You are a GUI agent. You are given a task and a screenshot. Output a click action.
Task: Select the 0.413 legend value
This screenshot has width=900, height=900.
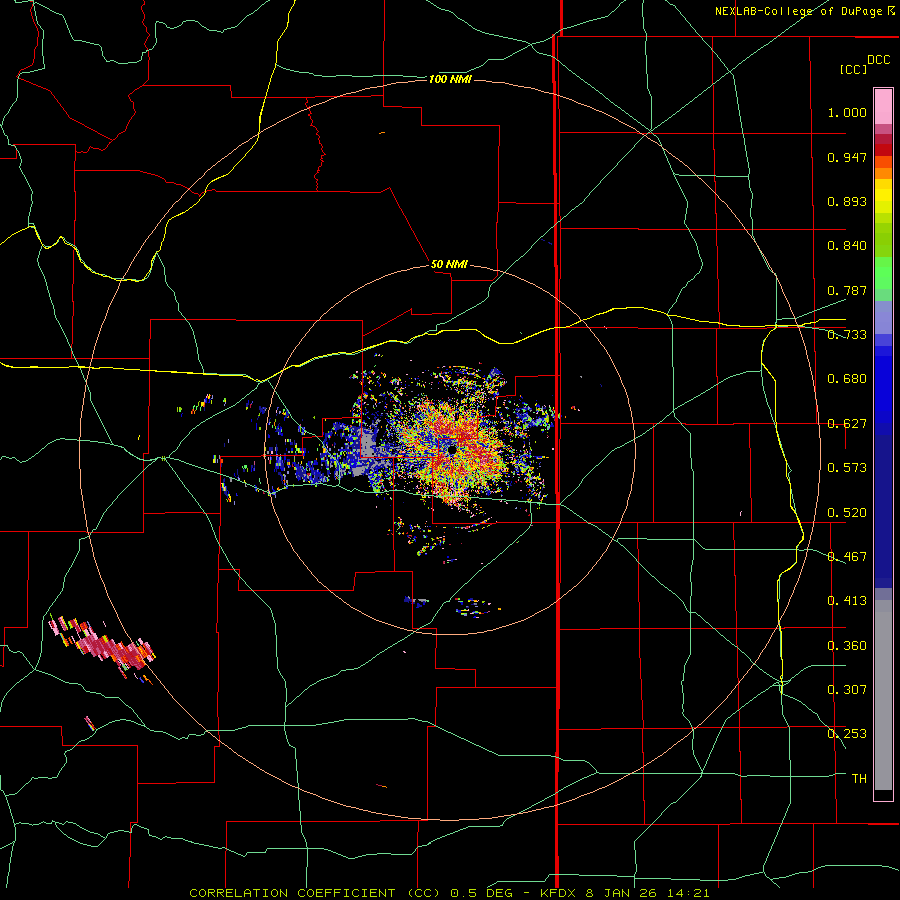tap(847, 601)
